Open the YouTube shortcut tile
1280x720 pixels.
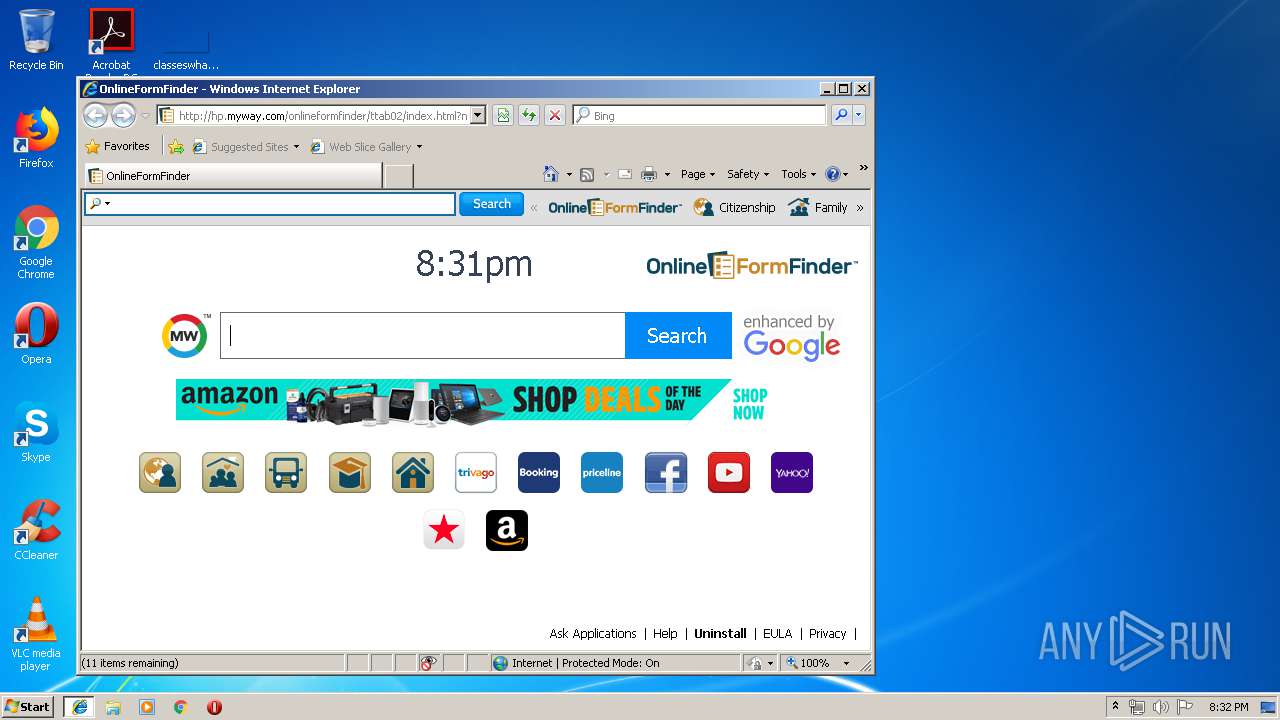pyautogui.click(x=729, y=472)
